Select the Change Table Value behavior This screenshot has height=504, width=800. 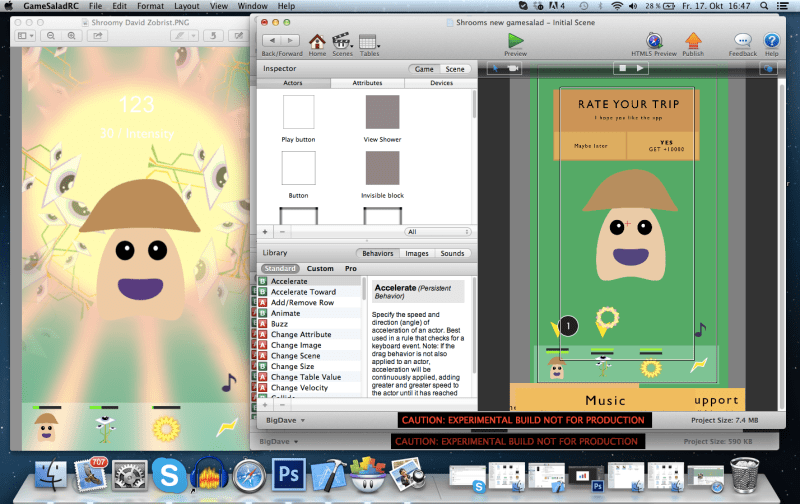[x=309, y=377]
